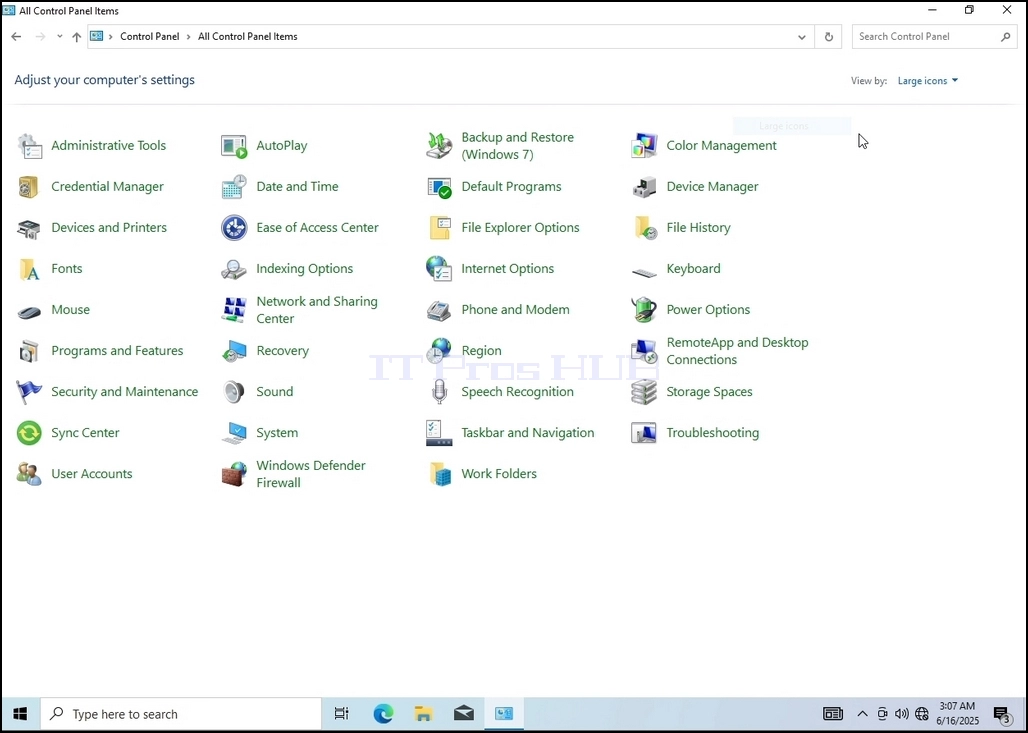Click the Windows Defender Firewall icon
This screenshot has height=733, width=1028.
tap(234, 474)
